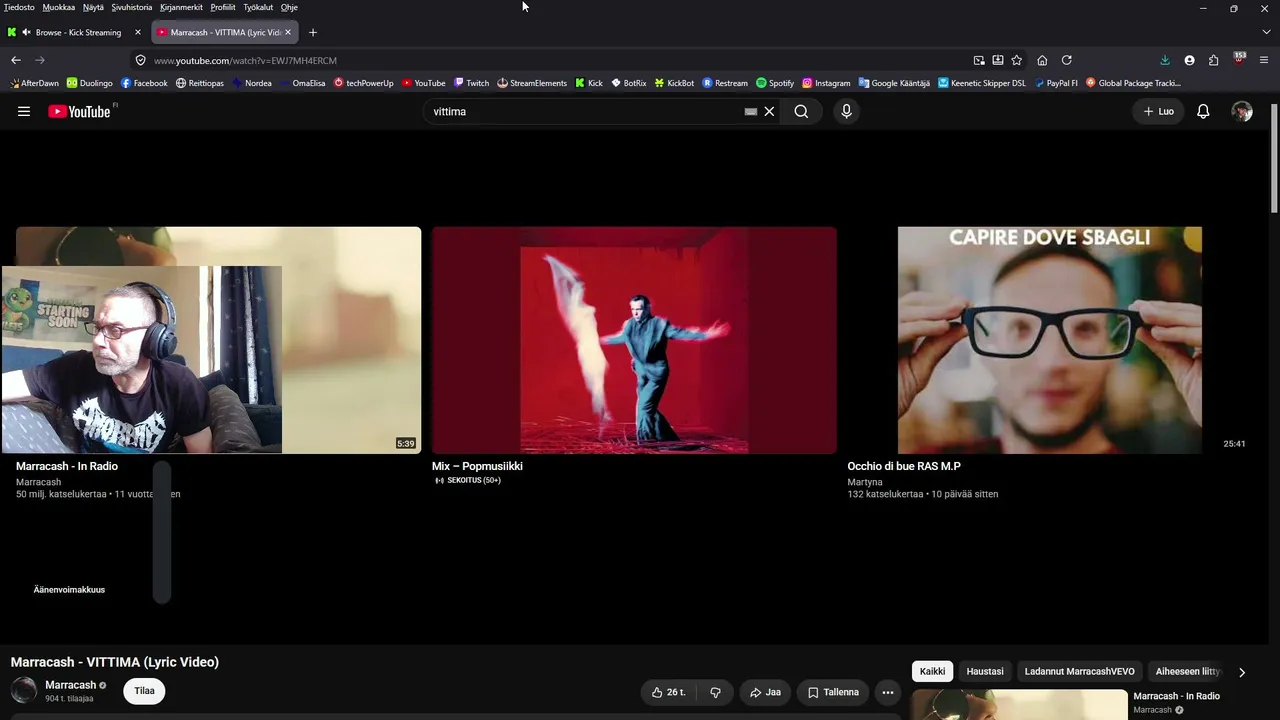Open the Ohje menu
This screenshot has height=720, width=1280.
click(289, 7)
